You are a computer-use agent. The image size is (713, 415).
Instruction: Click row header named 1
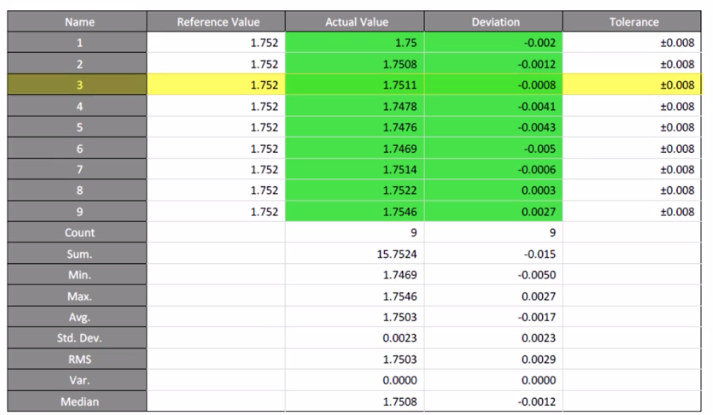click(x=77, y=43)
